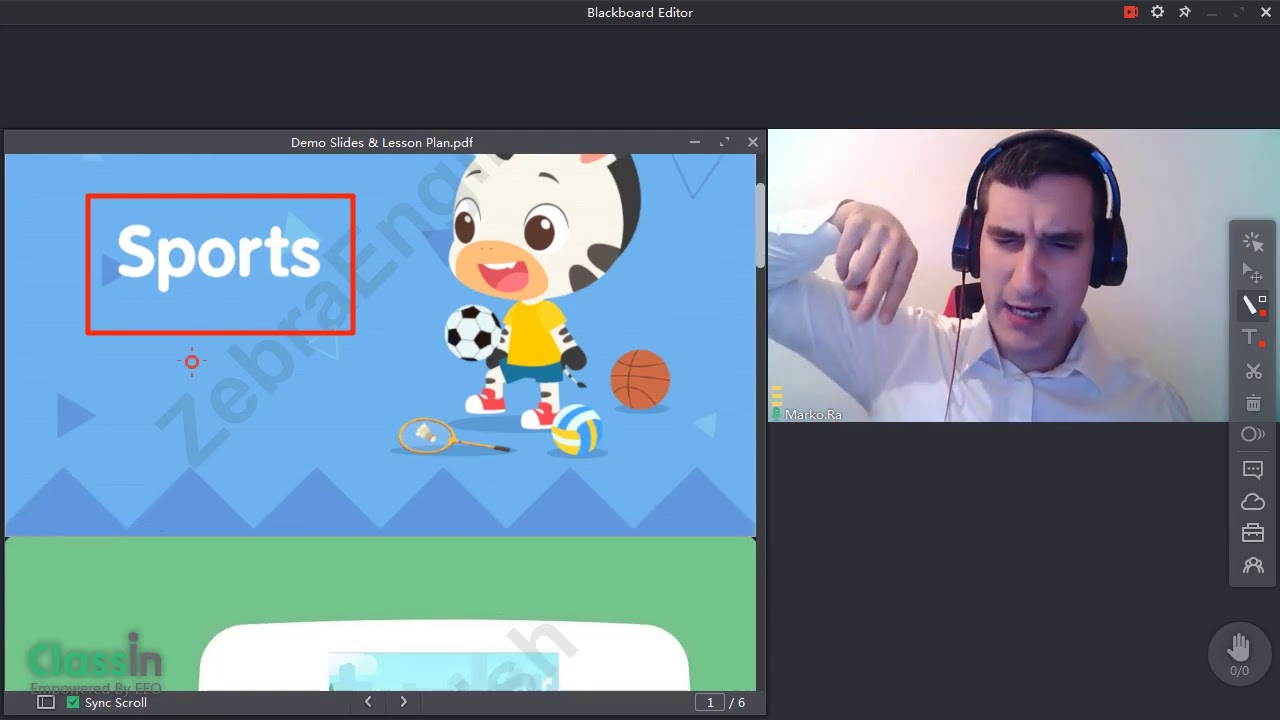Image resolution: width=1280 pixels, height=720 pixels.
Task: Click the trash delete tool
Action: [x=1253, y=403]
